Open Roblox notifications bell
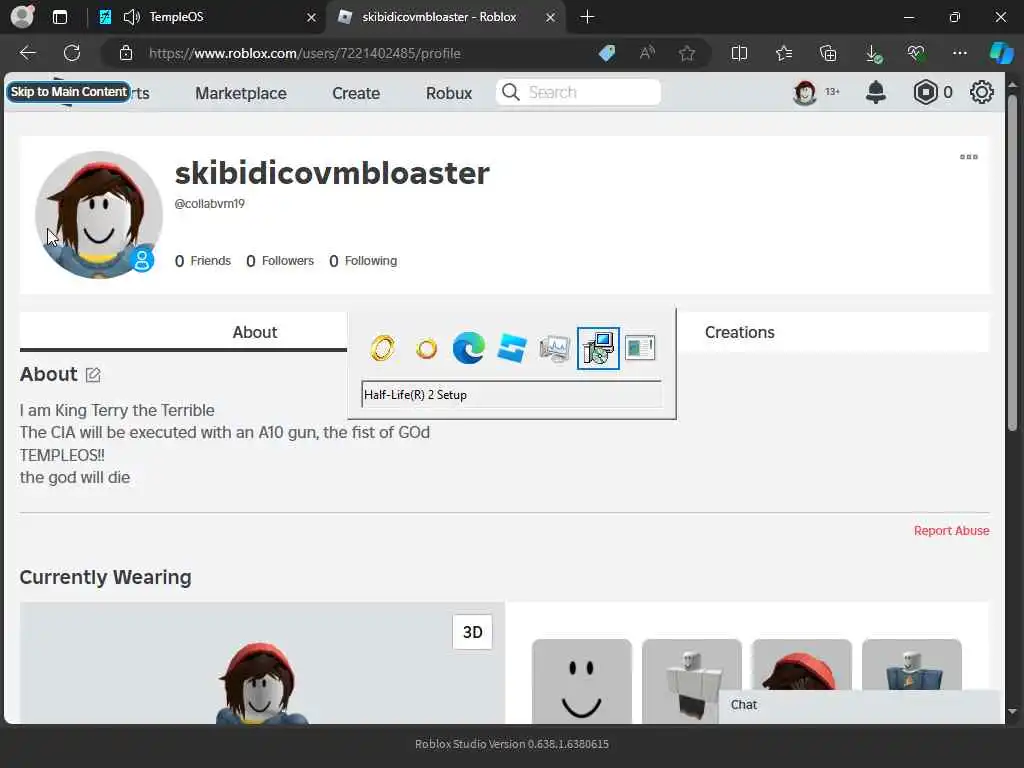 pos(875,92)
